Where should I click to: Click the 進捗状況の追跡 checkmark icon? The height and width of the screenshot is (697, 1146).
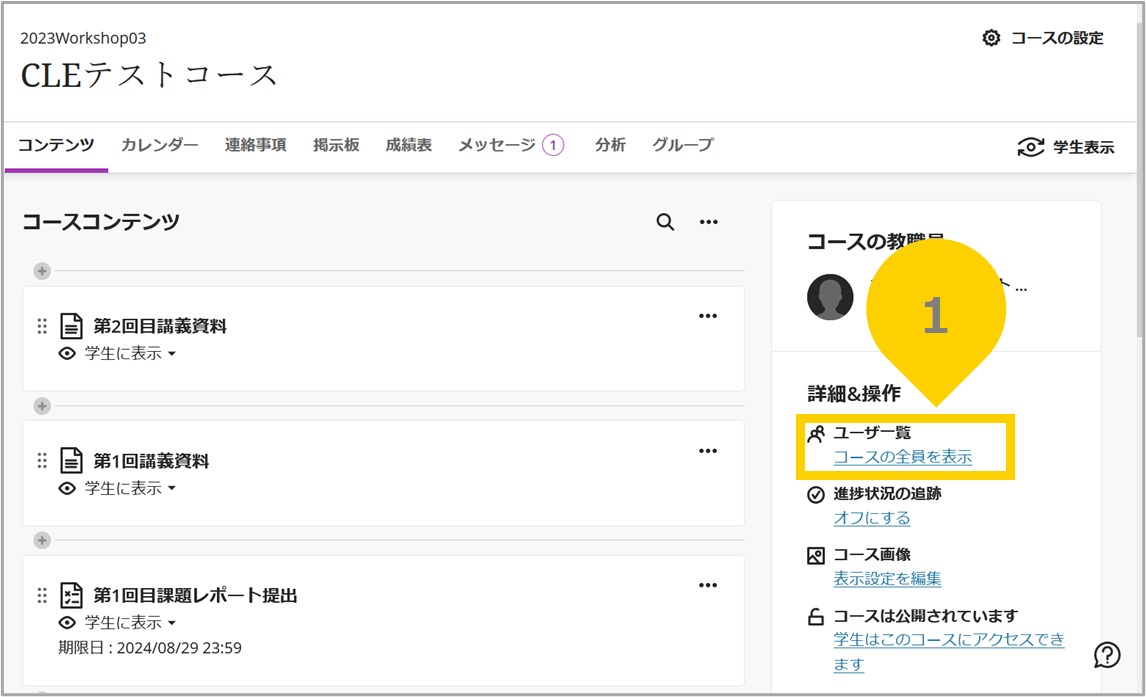pyautogui.click(x=816, y=495)
